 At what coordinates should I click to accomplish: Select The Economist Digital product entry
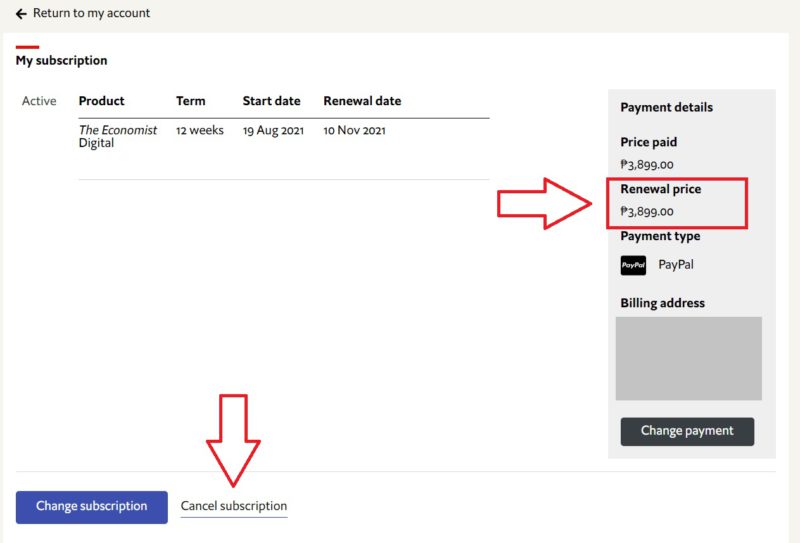[117, 137]
